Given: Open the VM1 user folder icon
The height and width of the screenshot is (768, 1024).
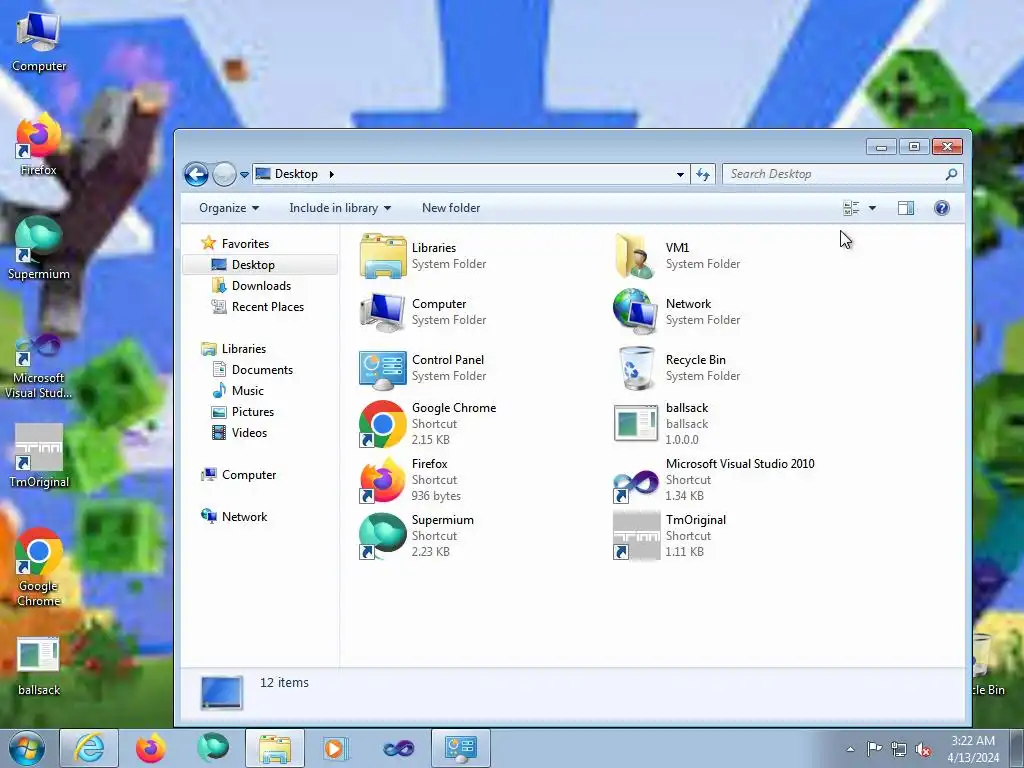Looking at the screenshot, I should tap(635, 256).
